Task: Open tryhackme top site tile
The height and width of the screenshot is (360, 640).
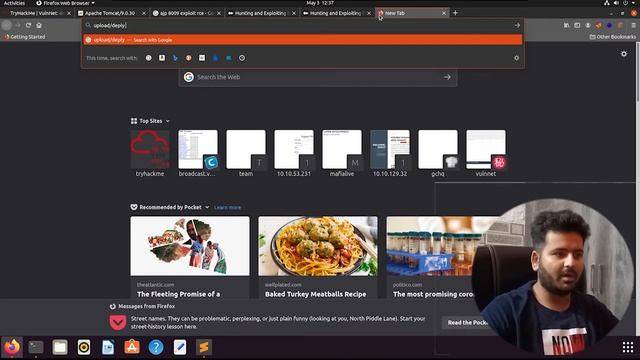Action: coord(150,153)
